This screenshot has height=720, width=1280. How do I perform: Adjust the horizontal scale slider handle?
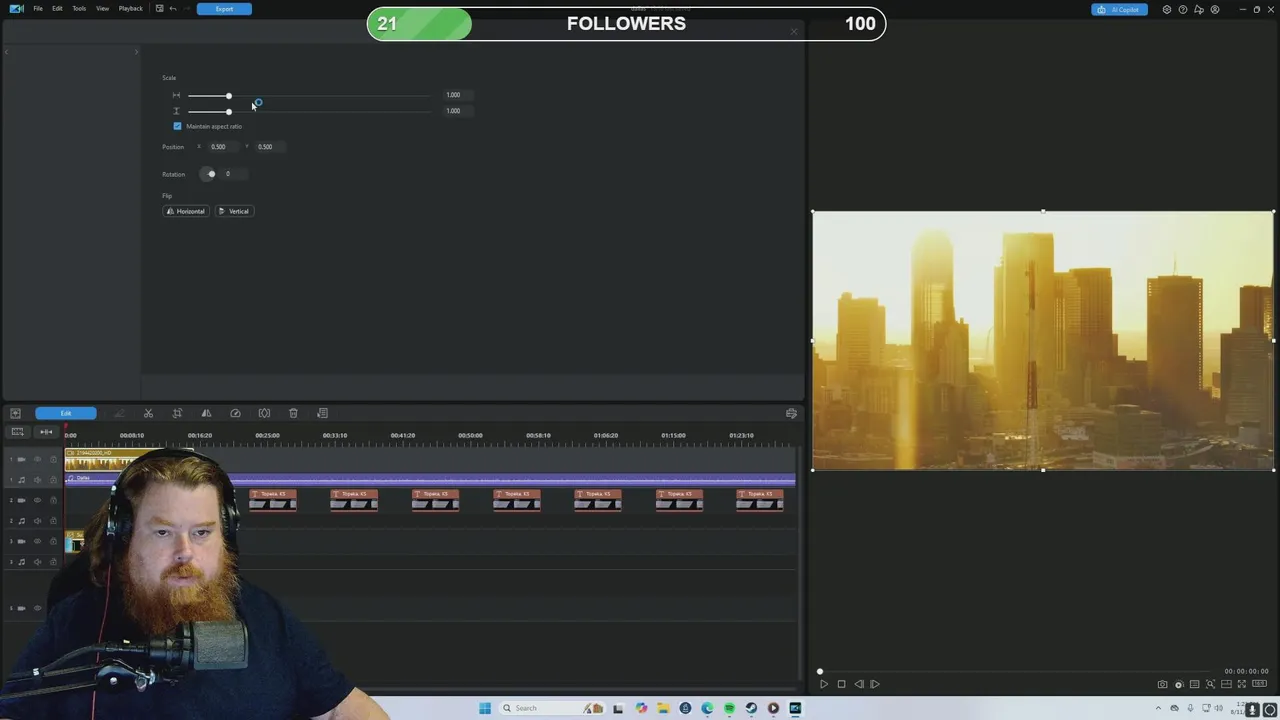point(228,96)
